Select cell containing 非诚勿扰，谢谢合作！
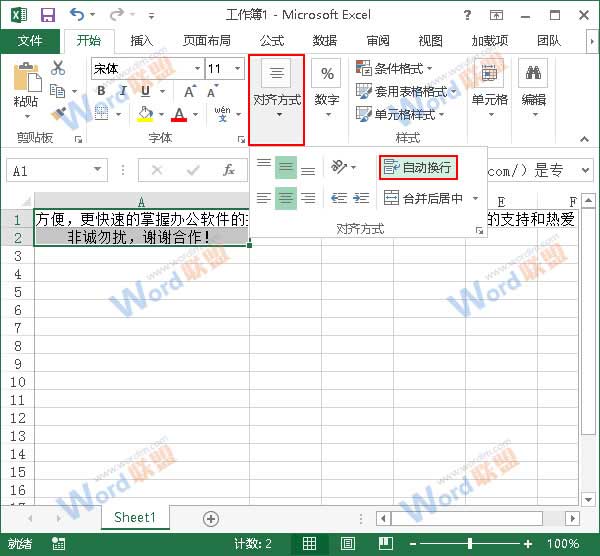The image size is (600, 556). point(141,237)
